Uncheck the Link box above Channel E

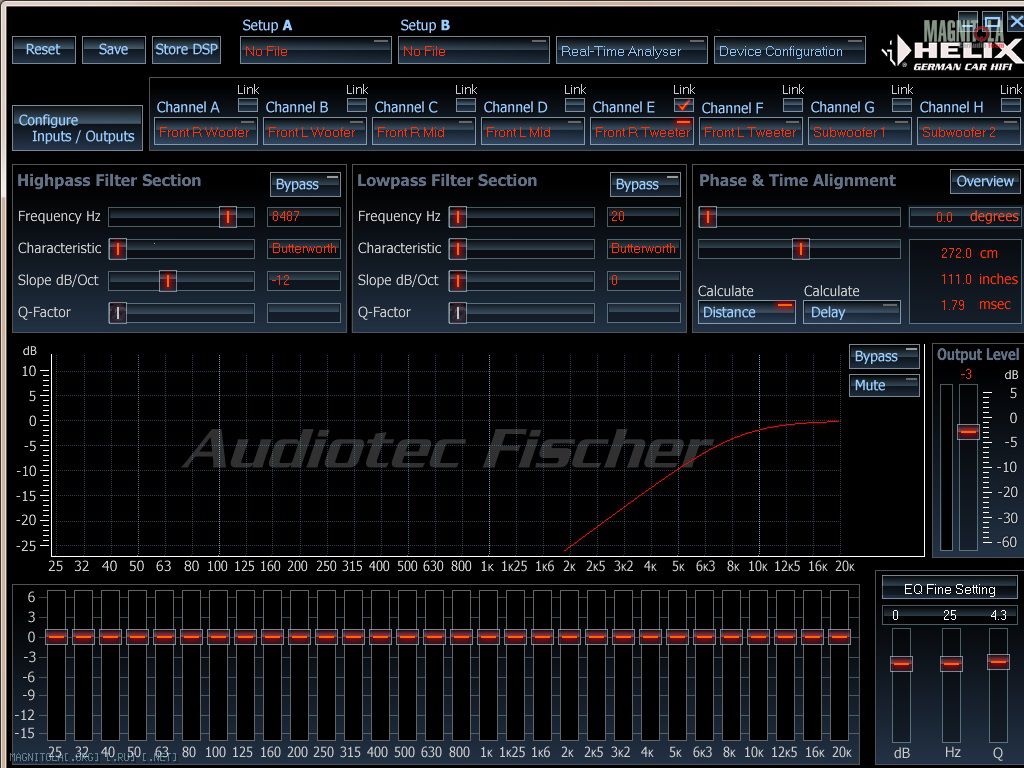684,105
